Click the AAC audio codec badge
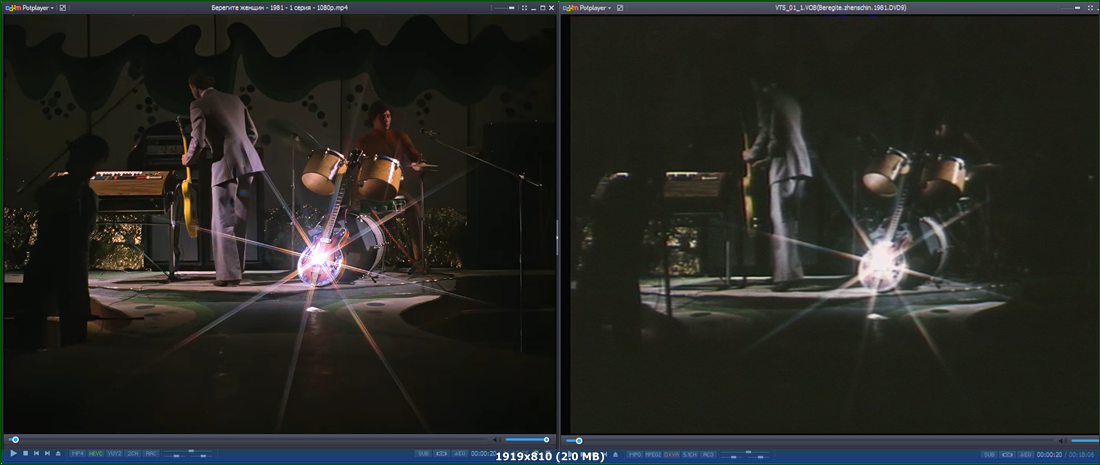The image size is (1100, 465). [151, 454]
